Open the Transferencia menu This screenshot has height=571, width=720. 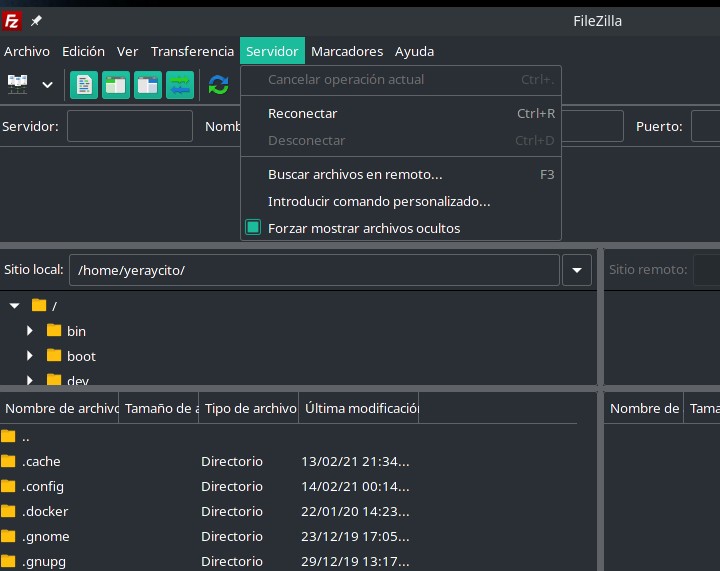click(192, 51)
